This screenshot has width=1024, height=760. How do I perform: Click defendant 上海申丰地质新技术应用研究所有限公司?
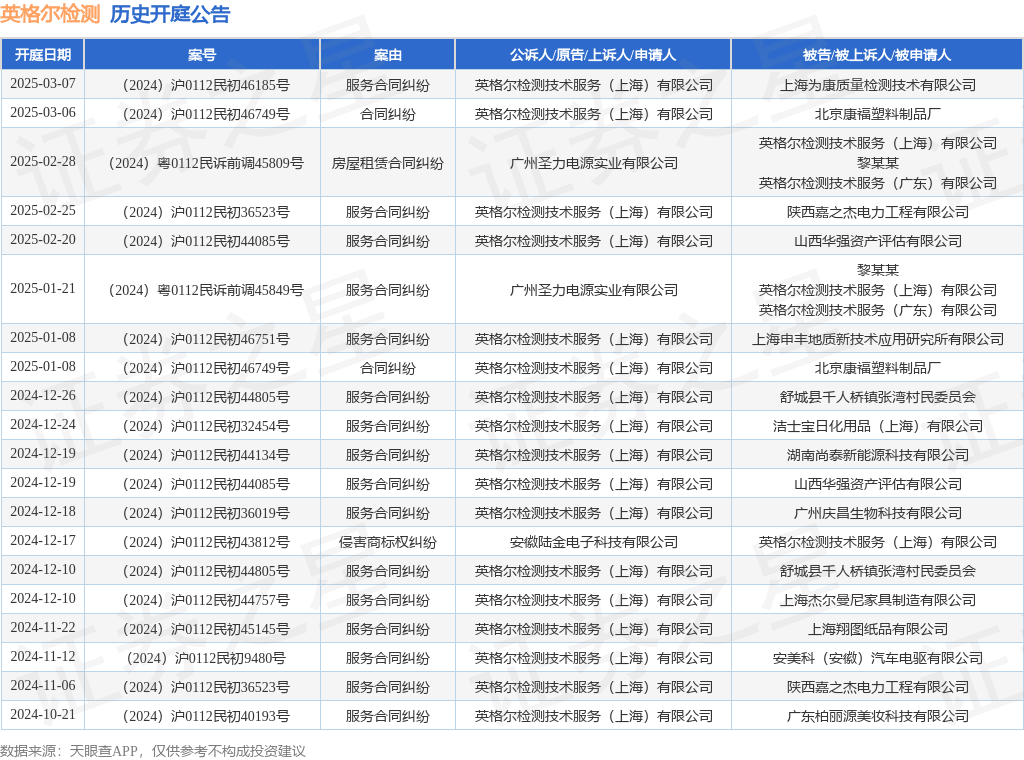pos(878,339)
